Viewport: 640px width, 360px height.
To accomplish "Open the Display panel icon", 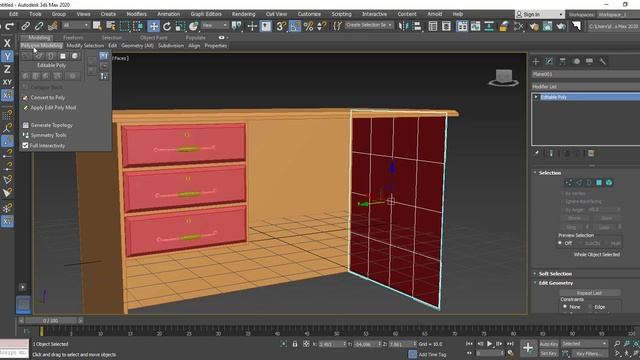I will point(589,62).
